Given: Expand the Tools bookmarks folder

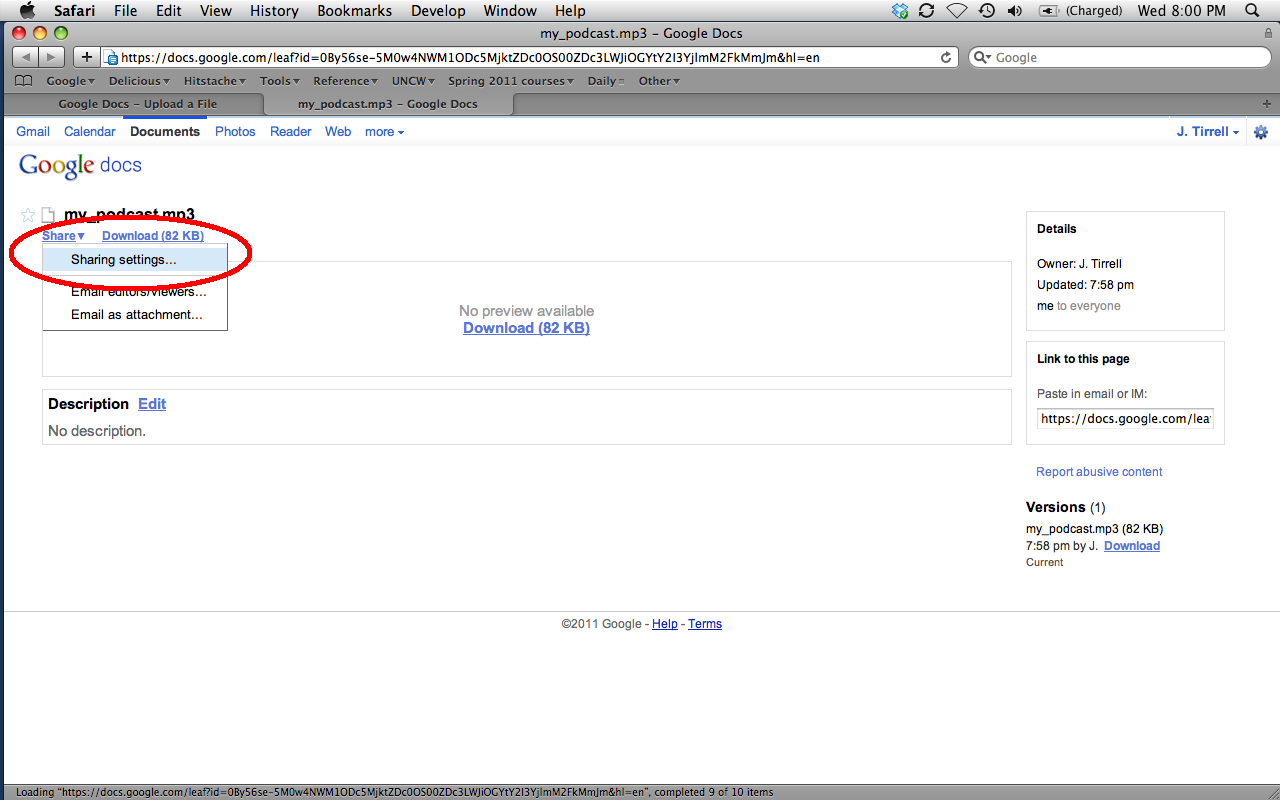Looking at the screenshot, I should click(x=280, y=81).
